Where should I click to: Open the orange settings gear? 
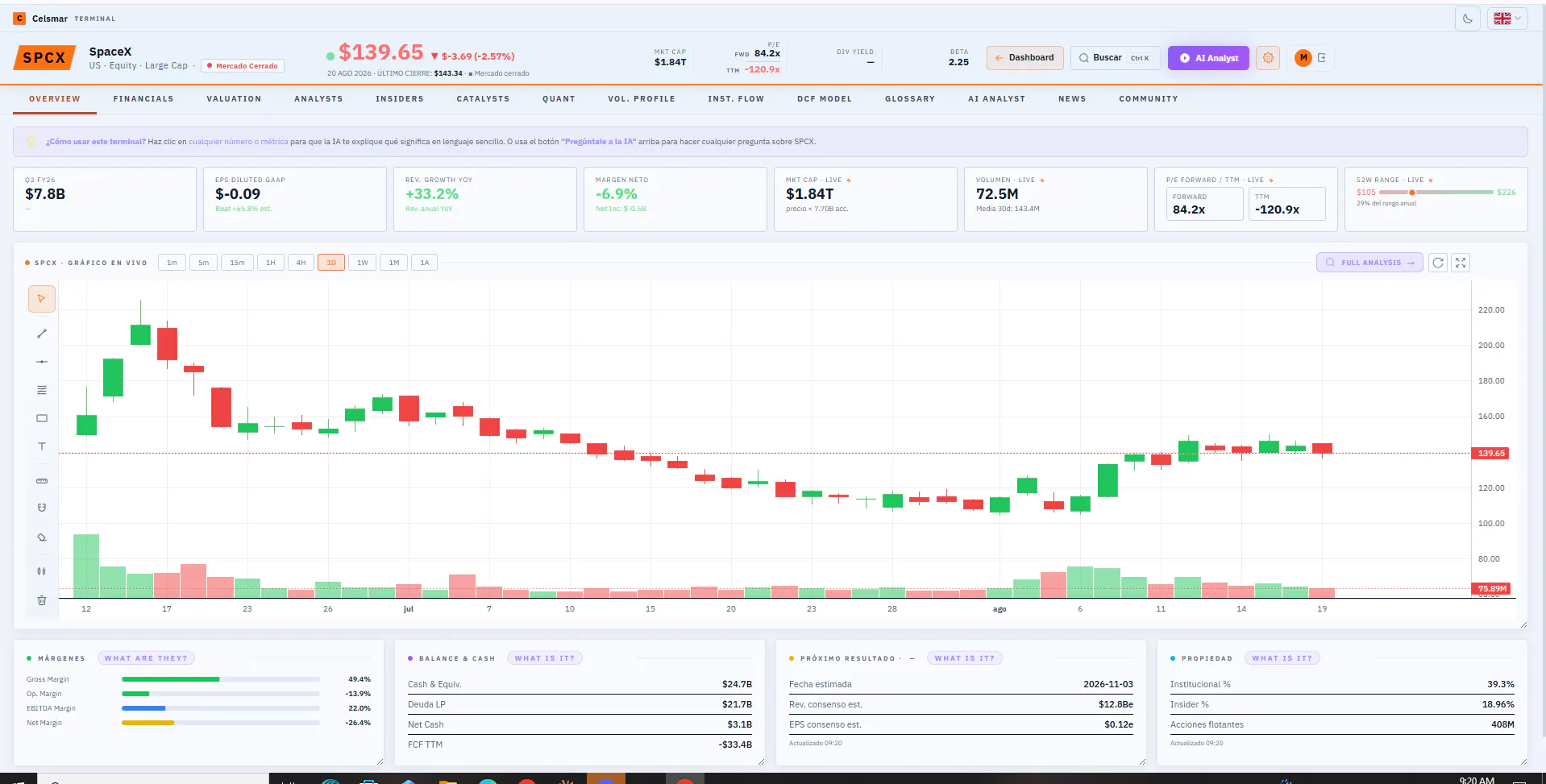click(1268, 58)
